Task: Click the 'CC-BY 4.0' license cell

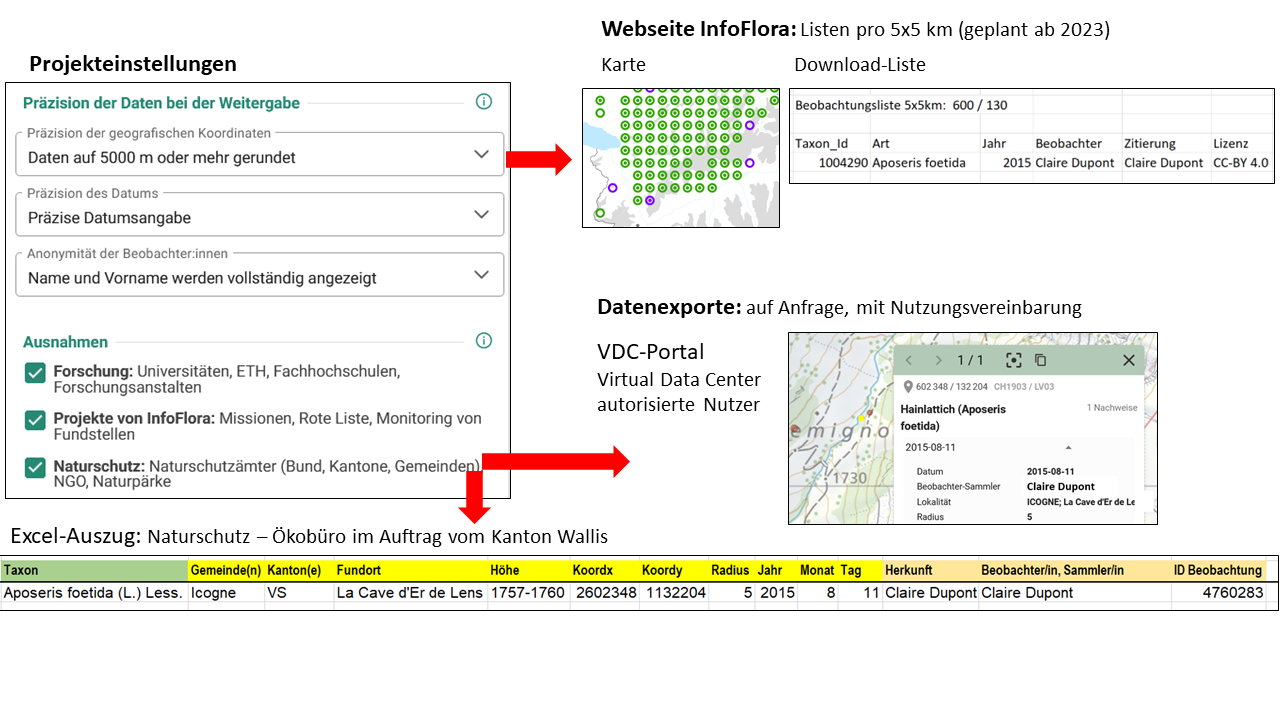Action: coord(1240,163)
